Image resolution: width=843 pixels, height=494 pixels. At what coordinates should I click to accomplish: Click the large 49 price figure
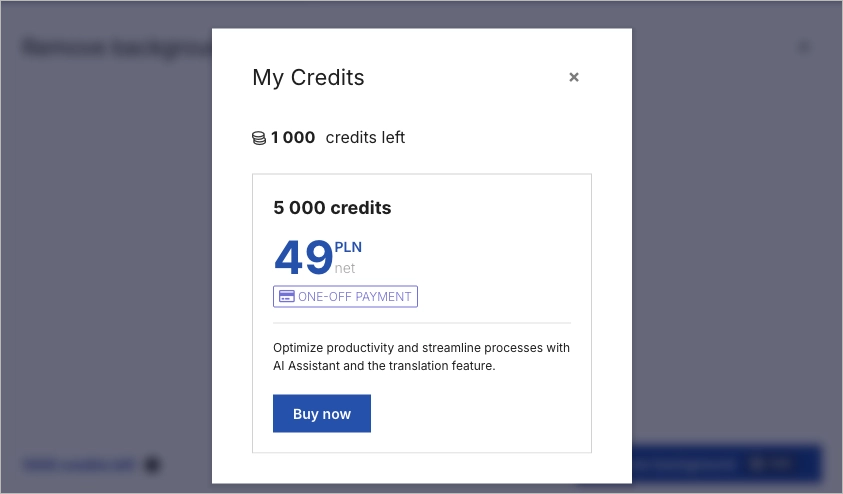303,258
